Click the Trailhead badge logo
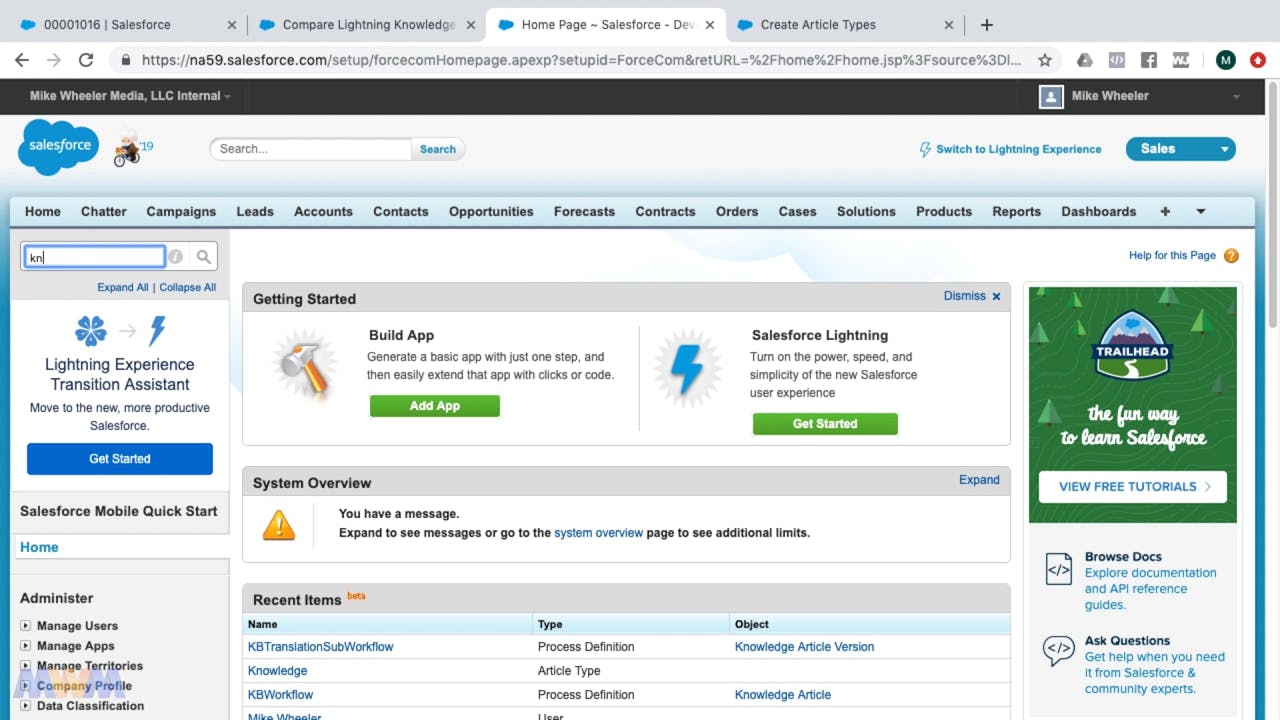Viewport: 1280px width, 720px height. 1133,346
